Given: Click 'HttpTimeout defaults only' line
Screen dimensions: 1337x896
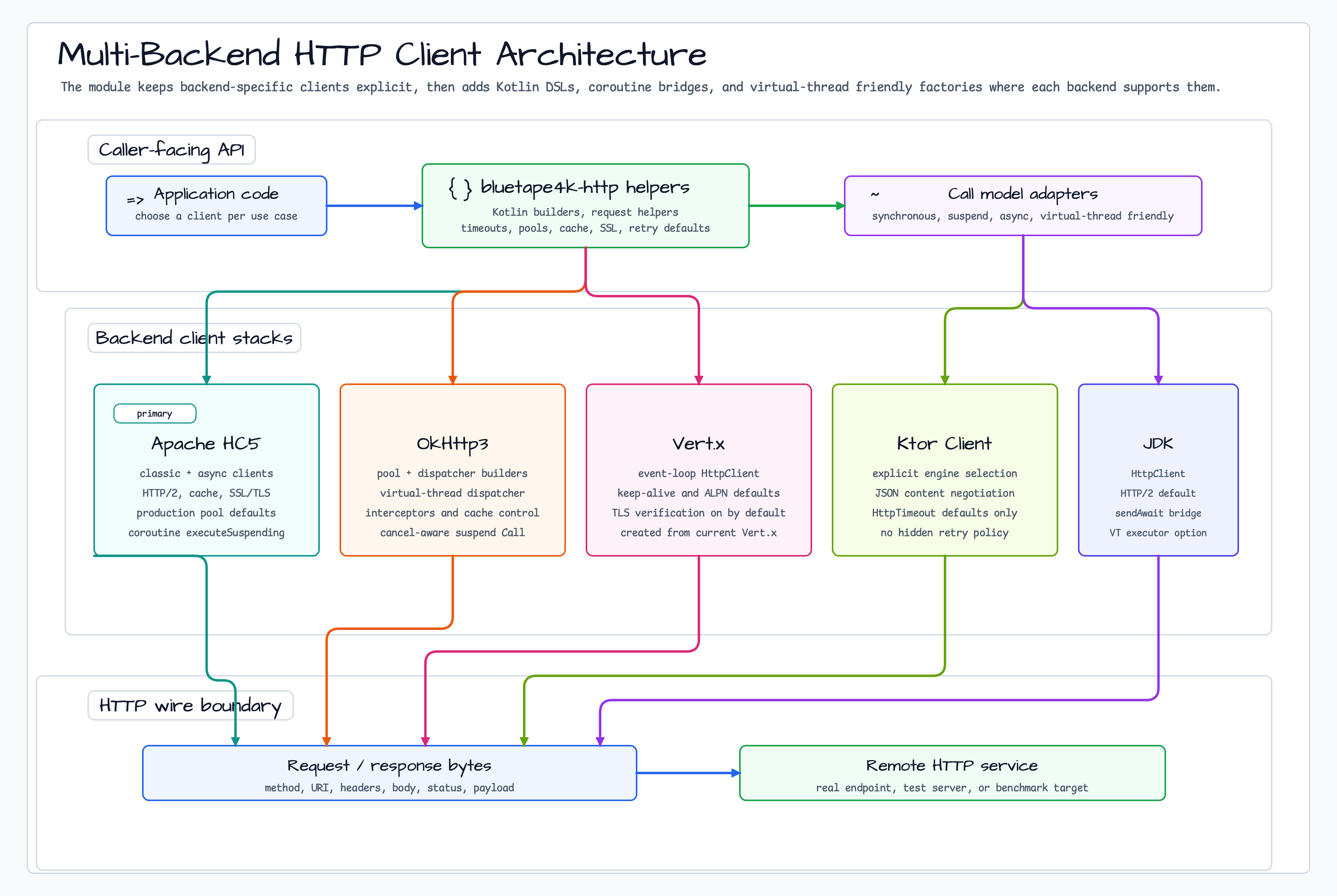Looking at the screenshot, I should 944,513.
